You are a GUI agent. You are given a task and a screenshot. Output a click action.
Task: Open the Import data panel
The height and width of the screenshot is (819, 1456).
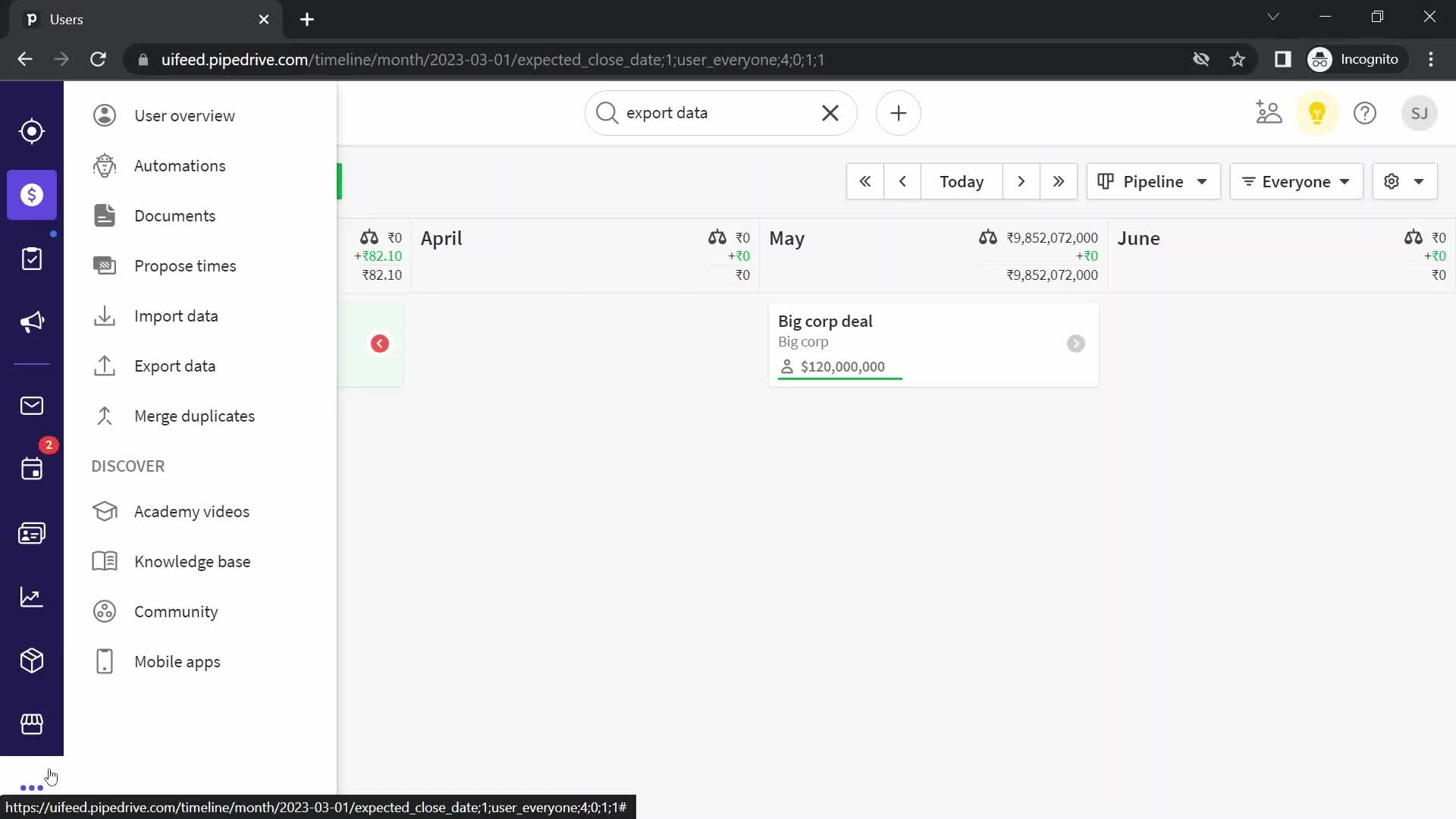click(177, 316)
